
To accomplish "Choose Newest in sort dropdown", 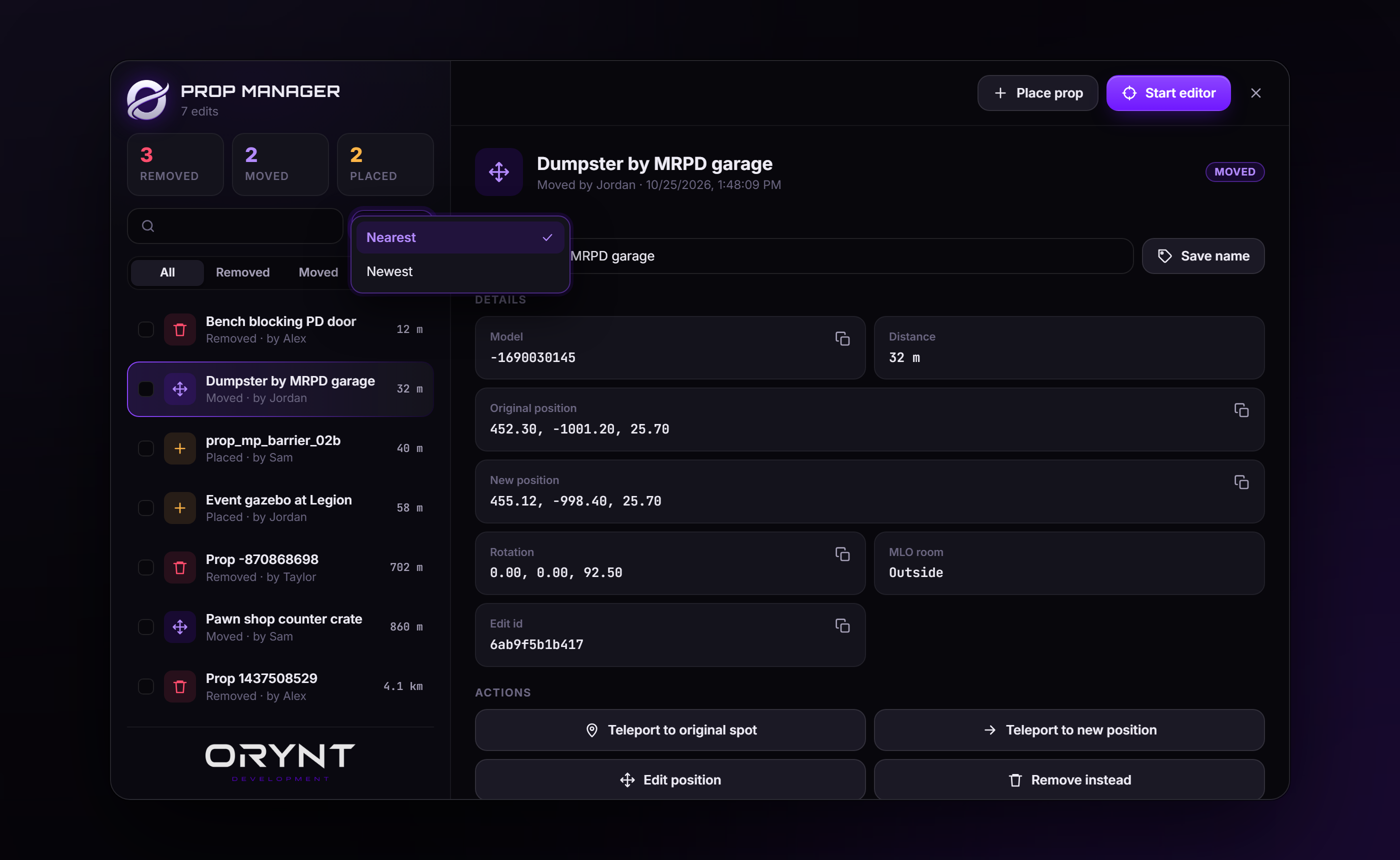I will point(460,272).
